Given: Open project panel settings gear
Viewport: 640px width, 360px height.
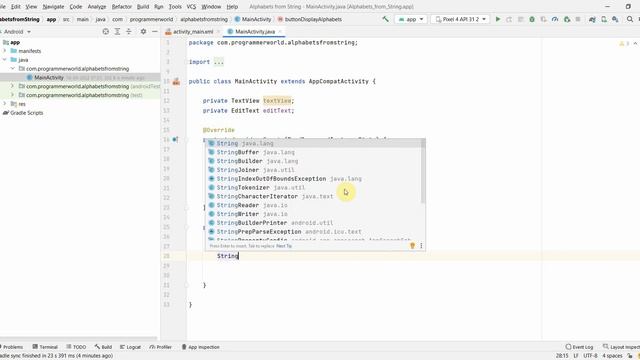Looking at the screenshot, I should point(143,31).
